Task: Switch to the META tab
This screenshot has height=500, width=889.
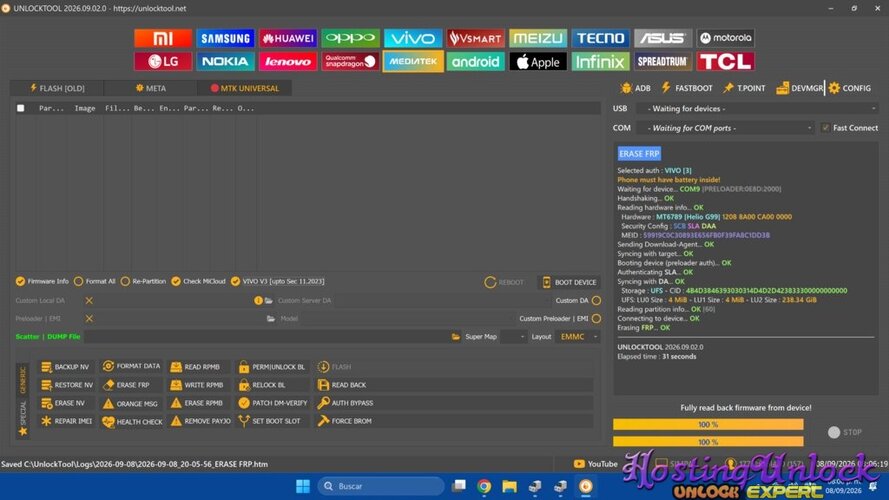Action: 150,88
